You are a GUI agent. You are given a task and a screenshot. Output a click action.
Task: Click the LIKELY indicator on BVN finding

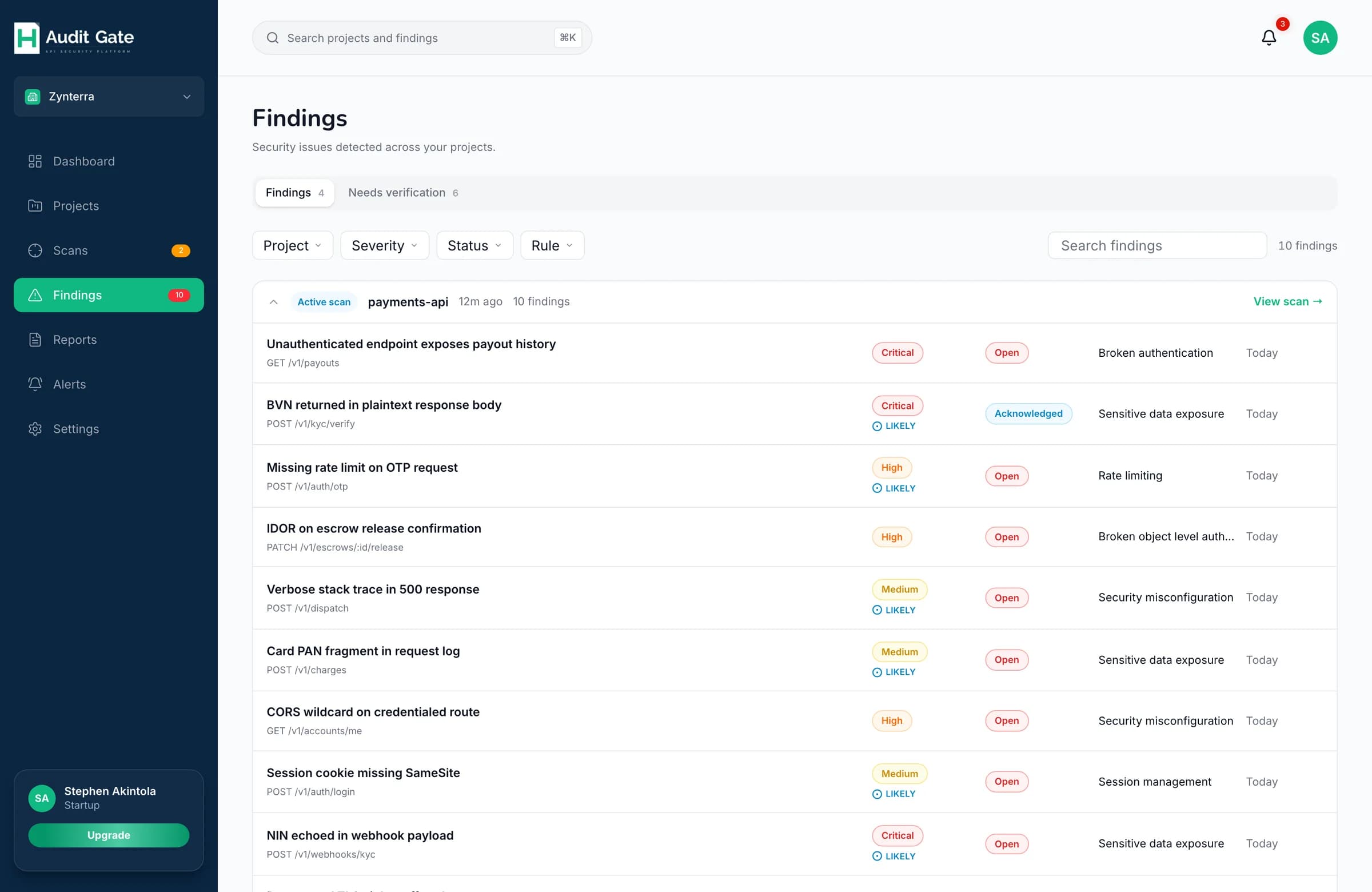point(894,426)
